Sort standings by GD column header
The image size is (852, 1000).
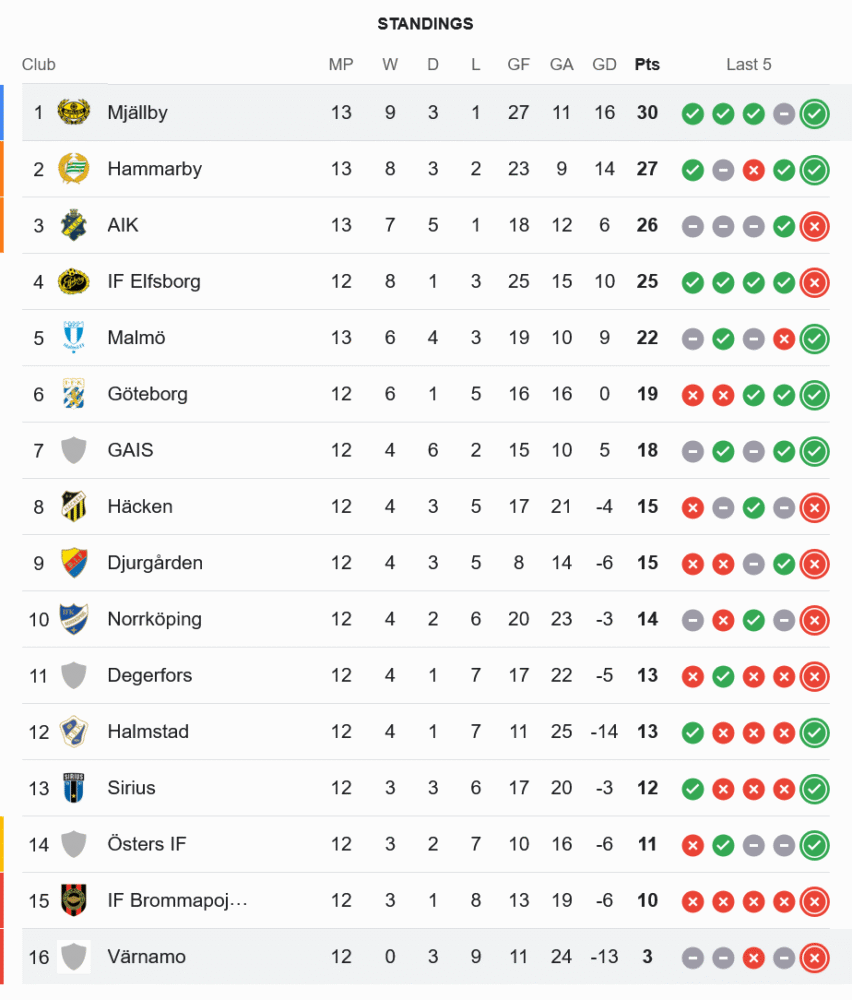[x=604, y=65]
